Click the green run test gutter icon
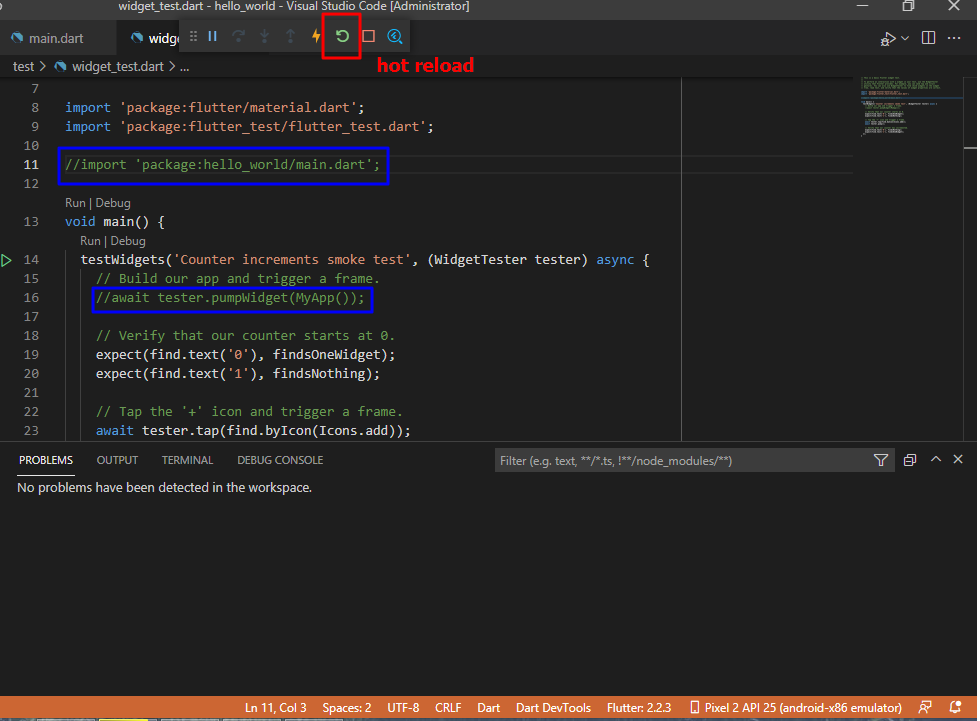The height and width of the screenshot is (721, 980). point(6,260)
